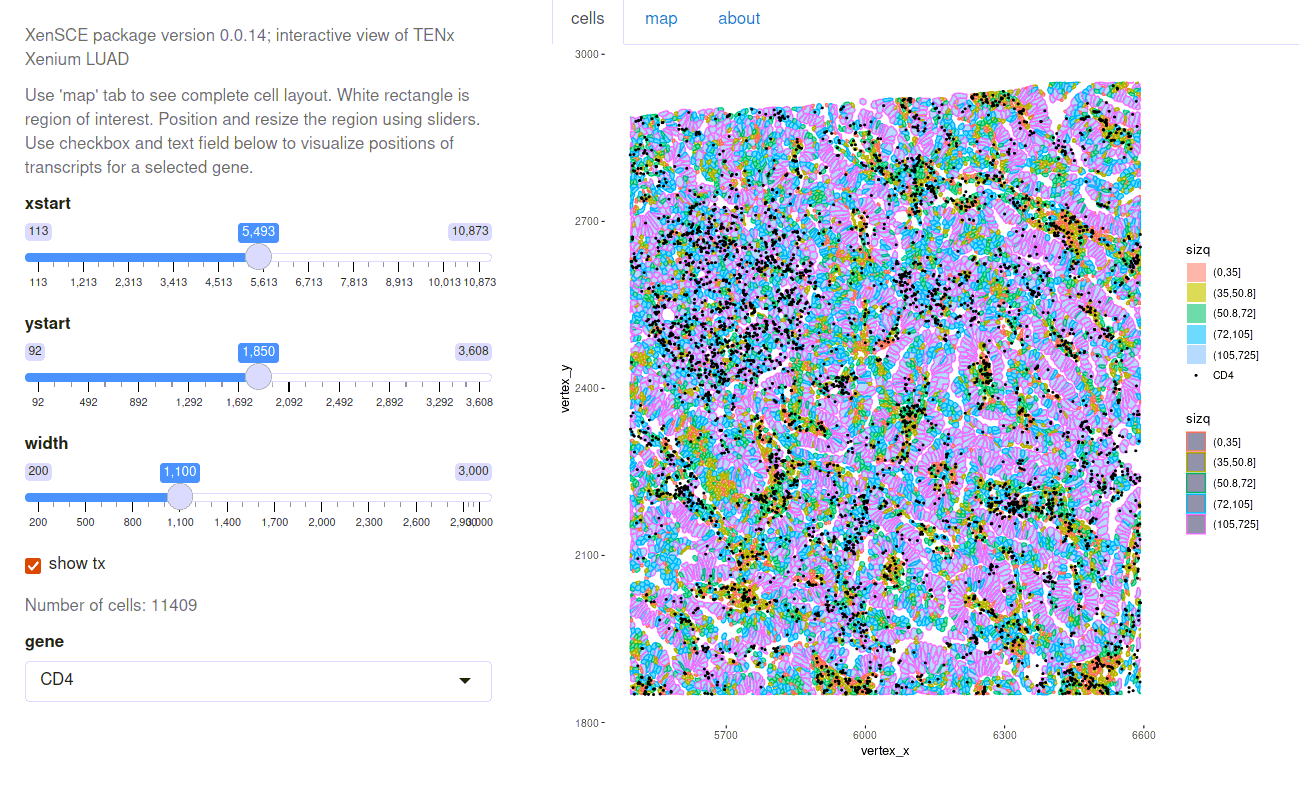Open the about tab

739,19
